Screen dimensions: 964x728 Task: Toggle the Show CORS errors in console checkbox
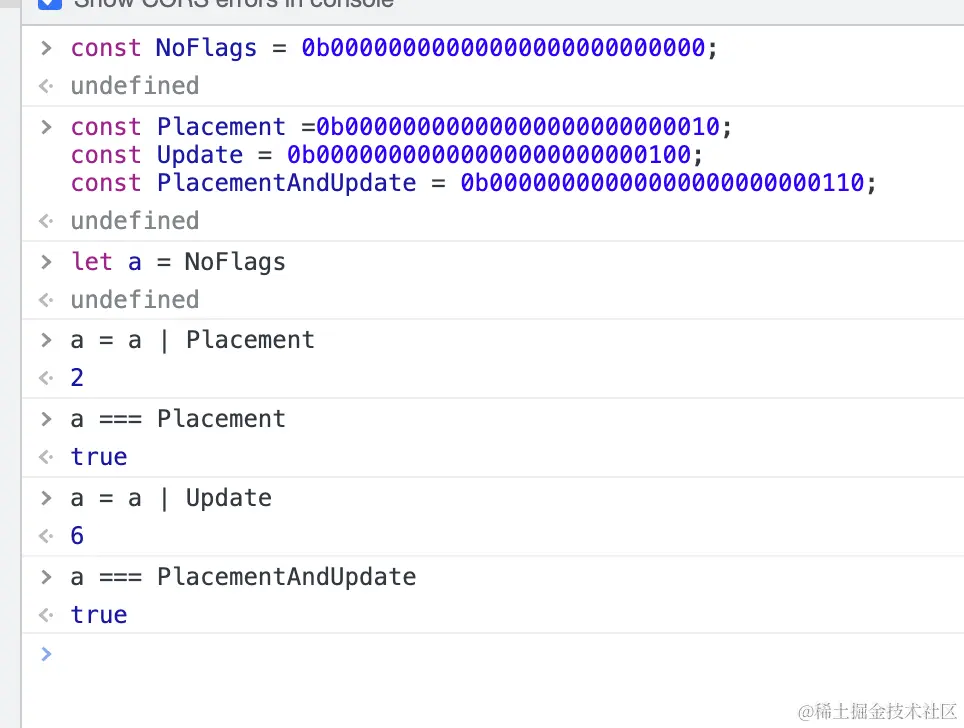(x=50, y=3)
